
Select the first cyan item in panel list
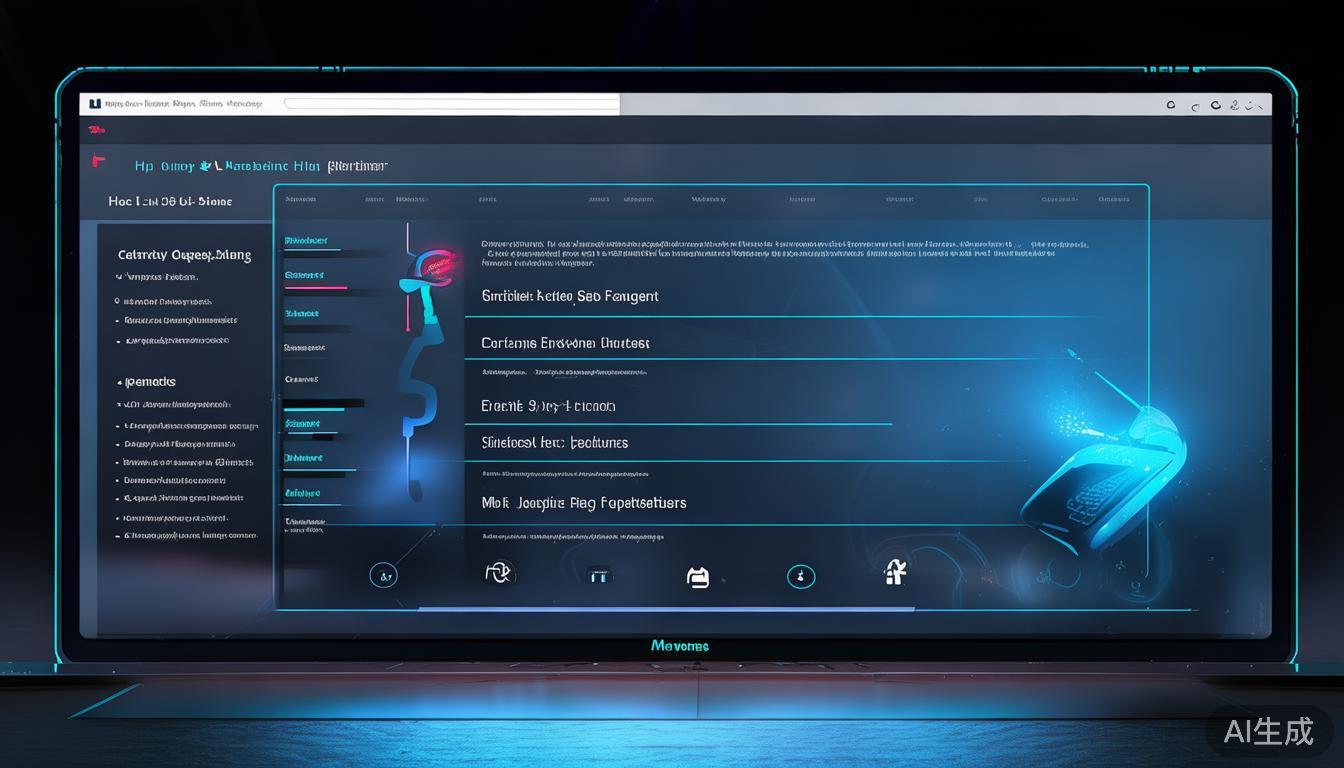(x=305, y=241)
